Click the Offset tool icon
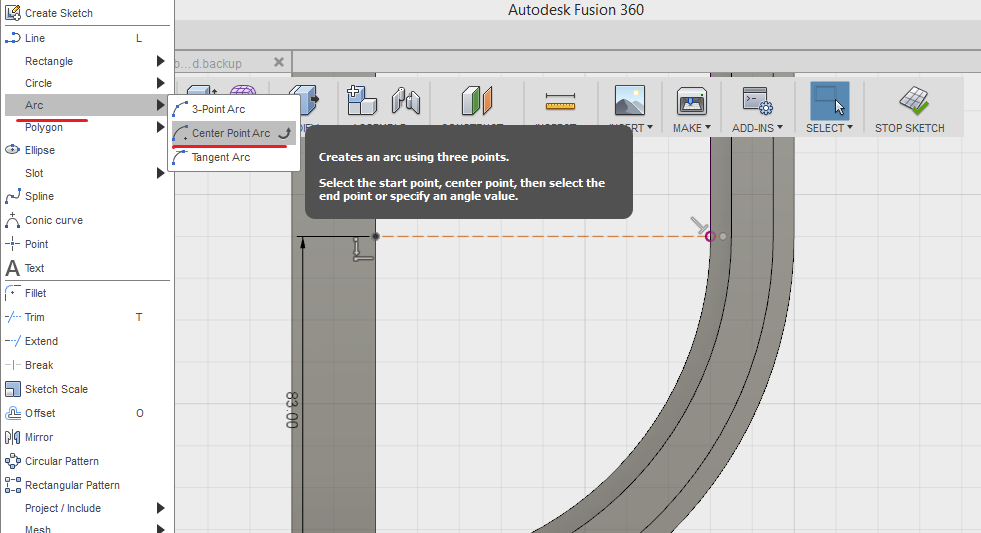Image resolution: width=981 pixels, height=533 pixels. pyautogui.click(x=13, y=413)
